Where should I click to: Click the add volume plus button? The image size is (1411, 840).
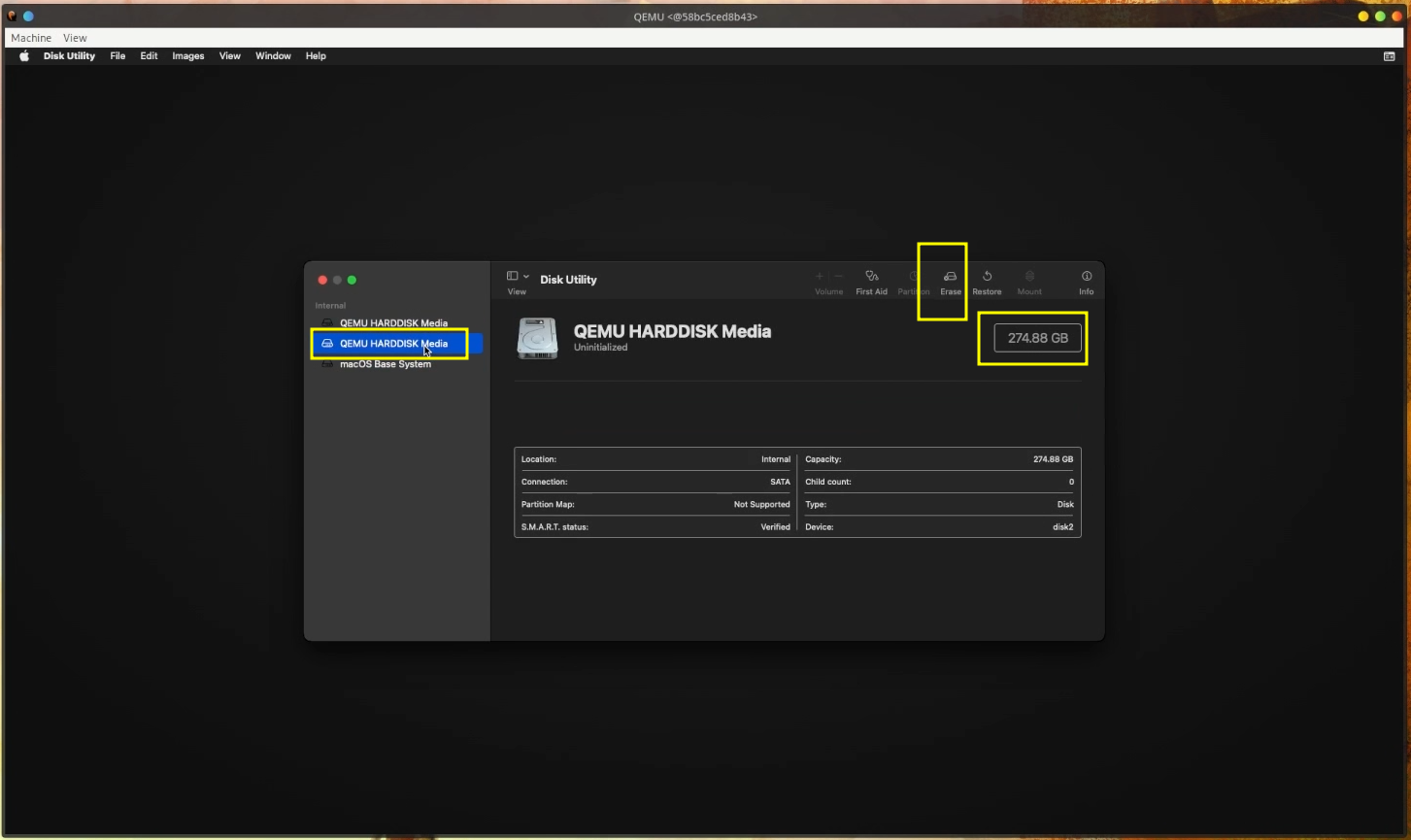tap(820, 277)
